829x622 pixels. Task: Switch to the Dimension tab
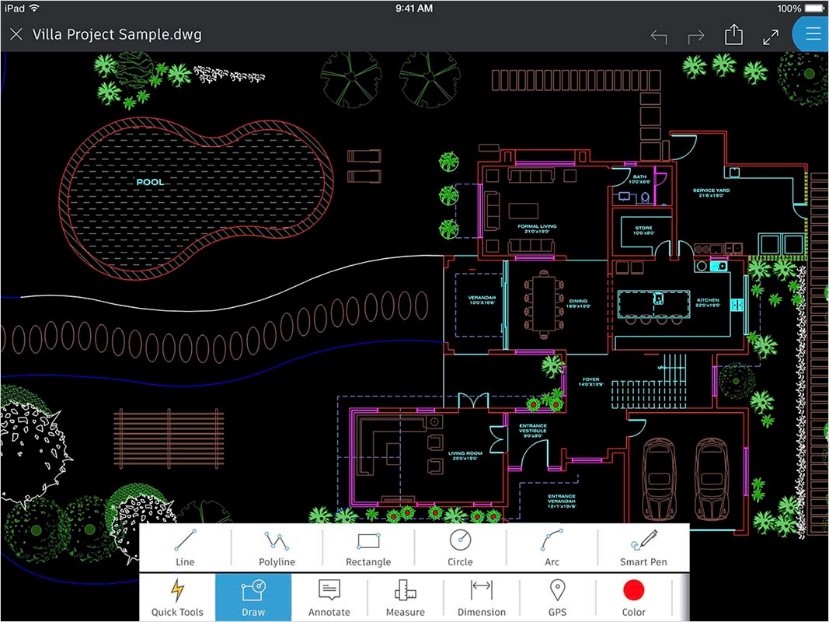[x=481, y=597]
